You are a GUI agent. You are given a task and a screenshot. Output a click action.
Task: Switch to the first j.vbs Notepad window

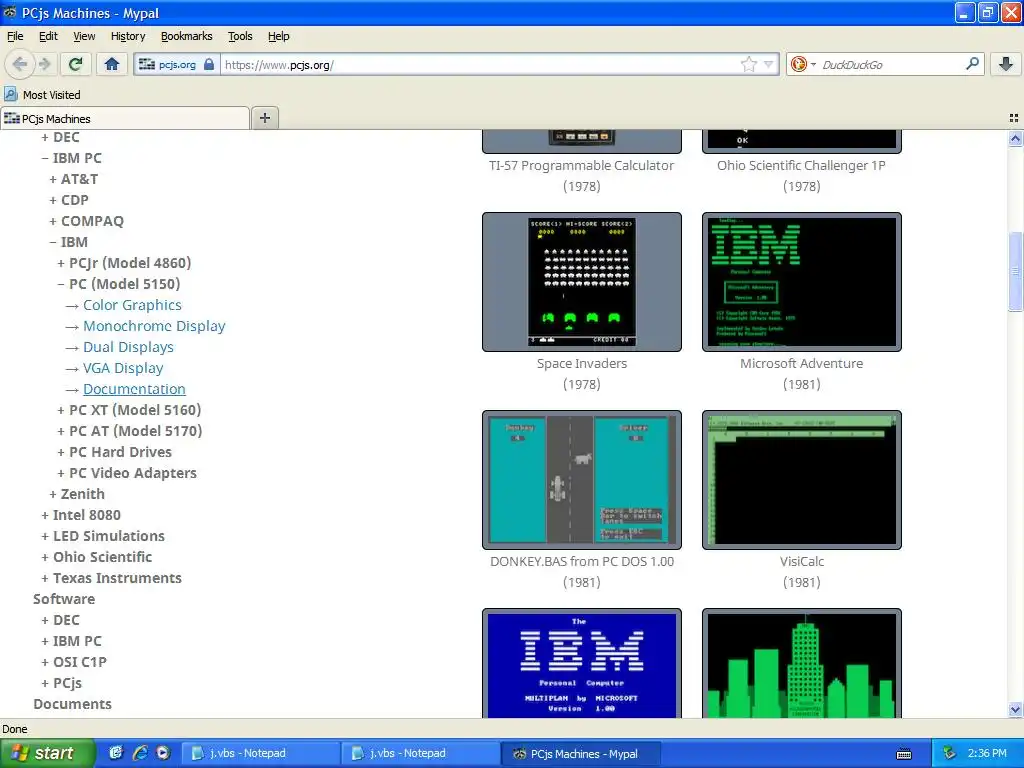(x=259, y=753)
